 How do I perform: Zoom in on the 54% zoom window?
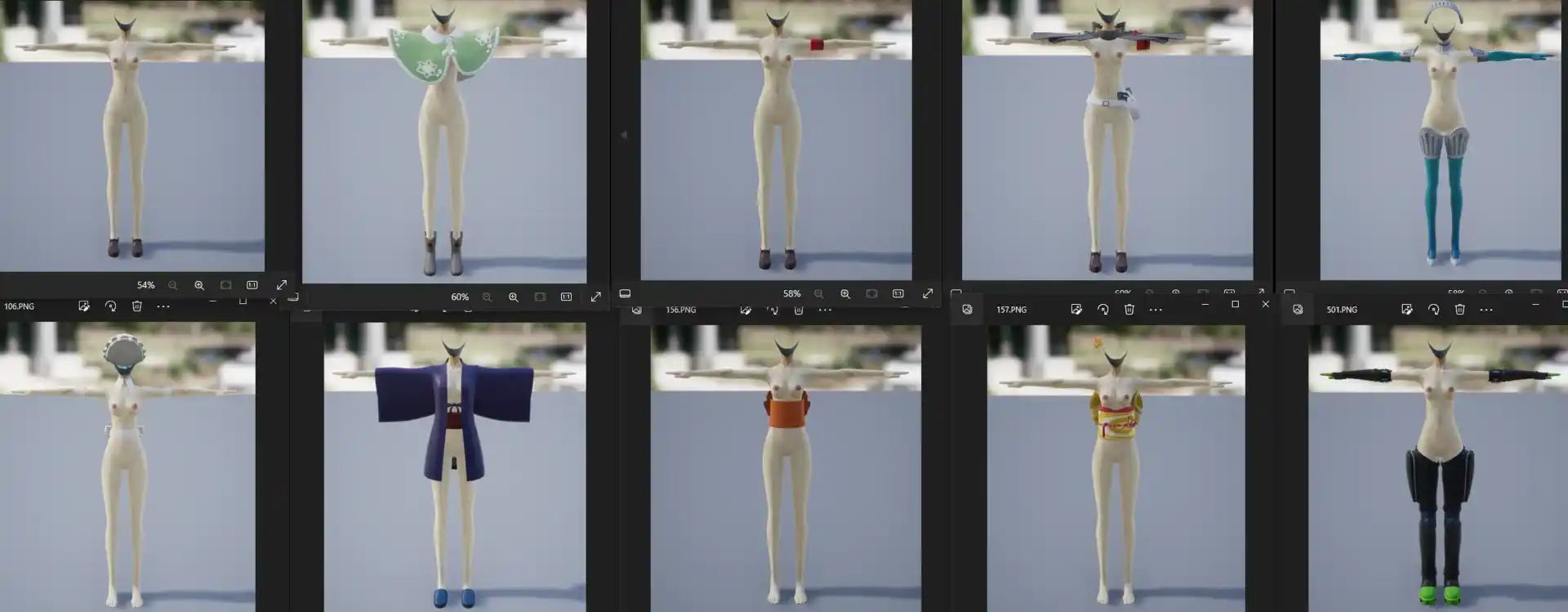pos(199,285)
